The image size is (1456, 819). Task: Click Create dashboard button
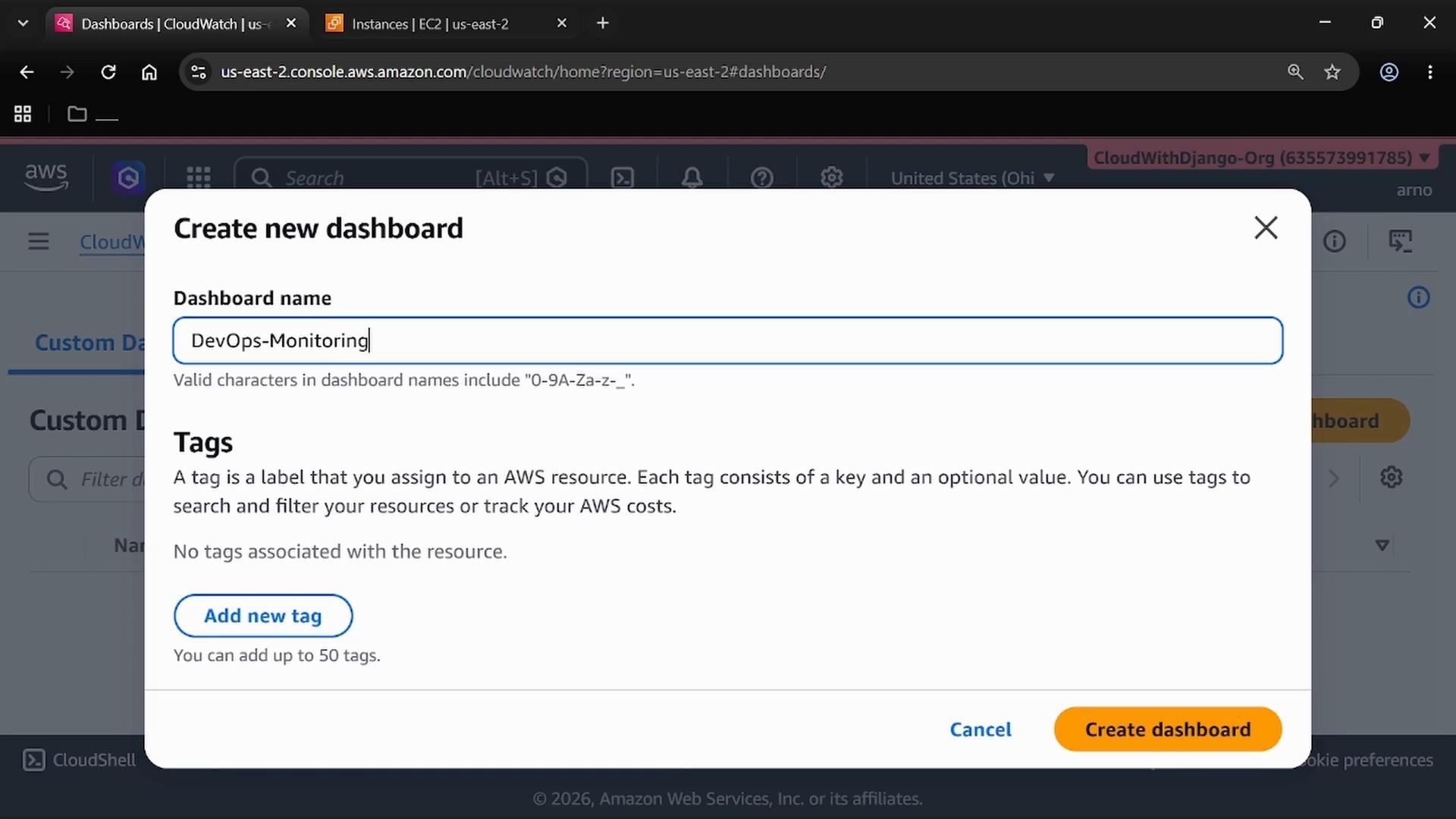[x=1167, y=730]
